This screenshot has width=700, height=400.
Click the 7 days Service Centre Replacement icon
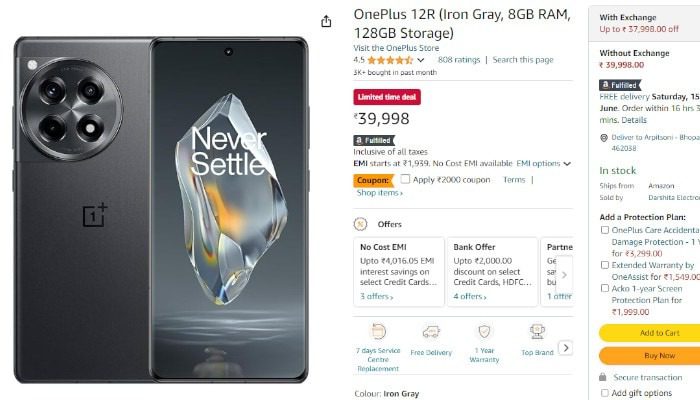click(378, 331)
